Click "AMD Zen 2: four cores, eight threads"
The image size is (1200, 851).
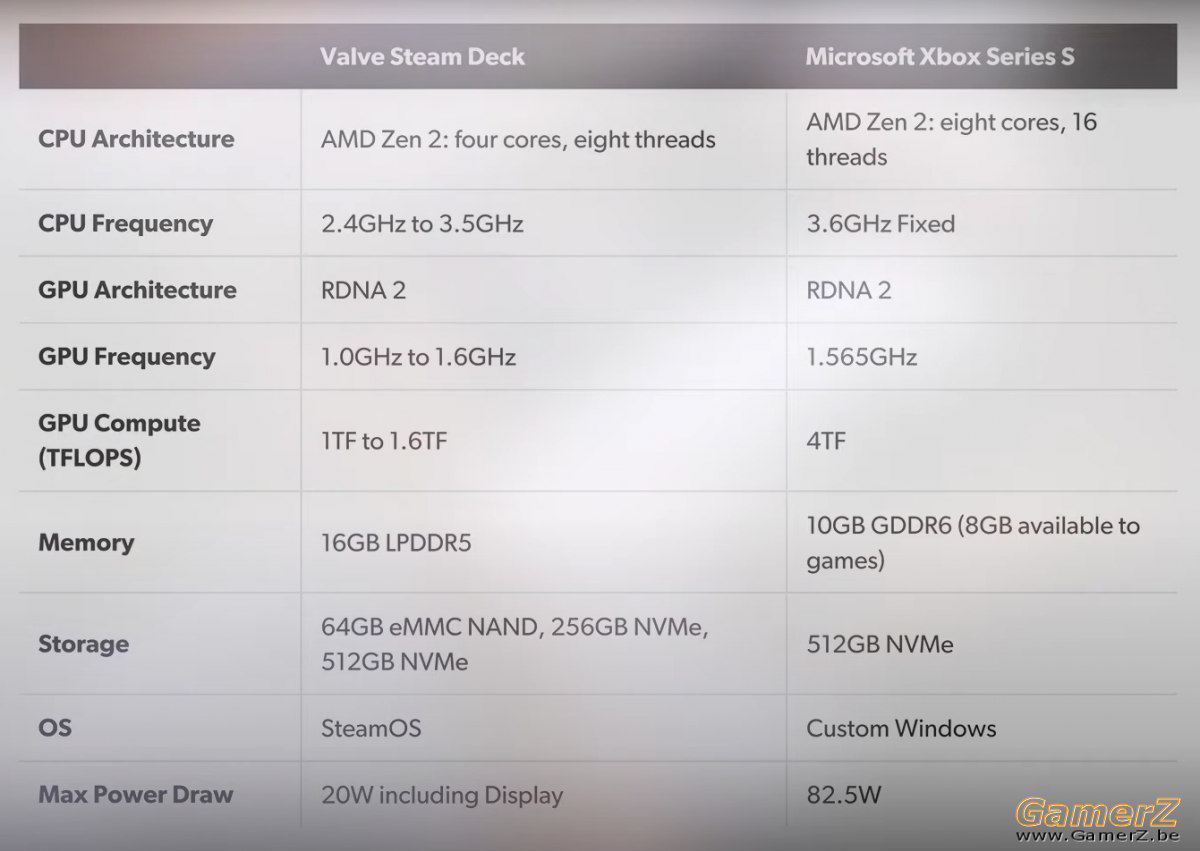[518, 139]
